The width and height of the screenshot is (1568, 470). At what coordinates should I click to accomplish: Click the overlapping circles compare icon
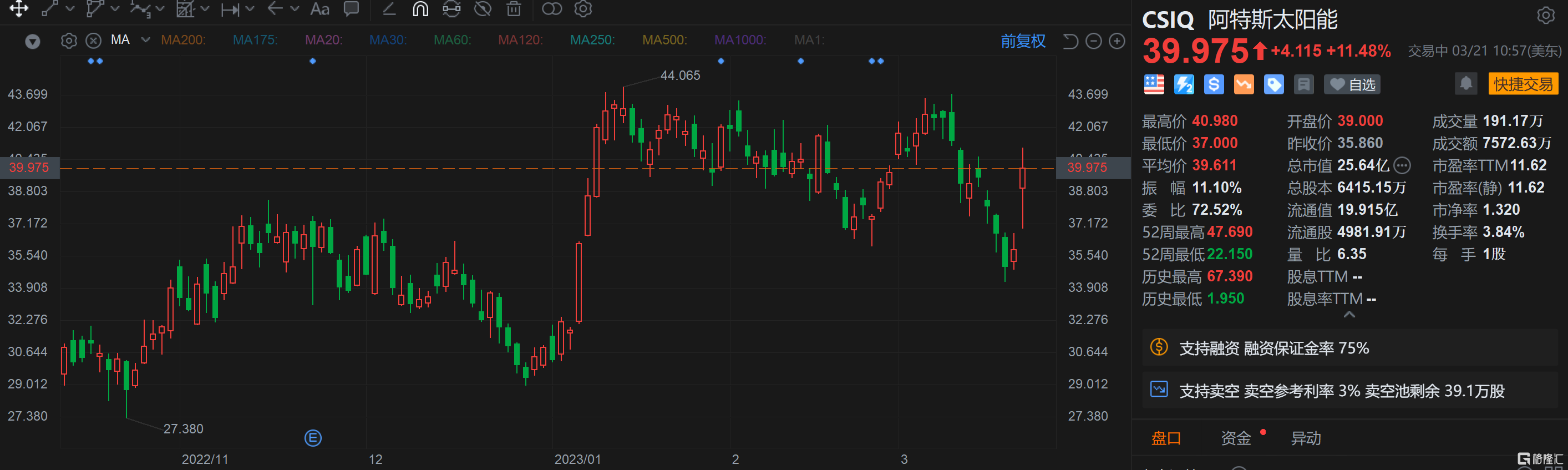point(551,8)
